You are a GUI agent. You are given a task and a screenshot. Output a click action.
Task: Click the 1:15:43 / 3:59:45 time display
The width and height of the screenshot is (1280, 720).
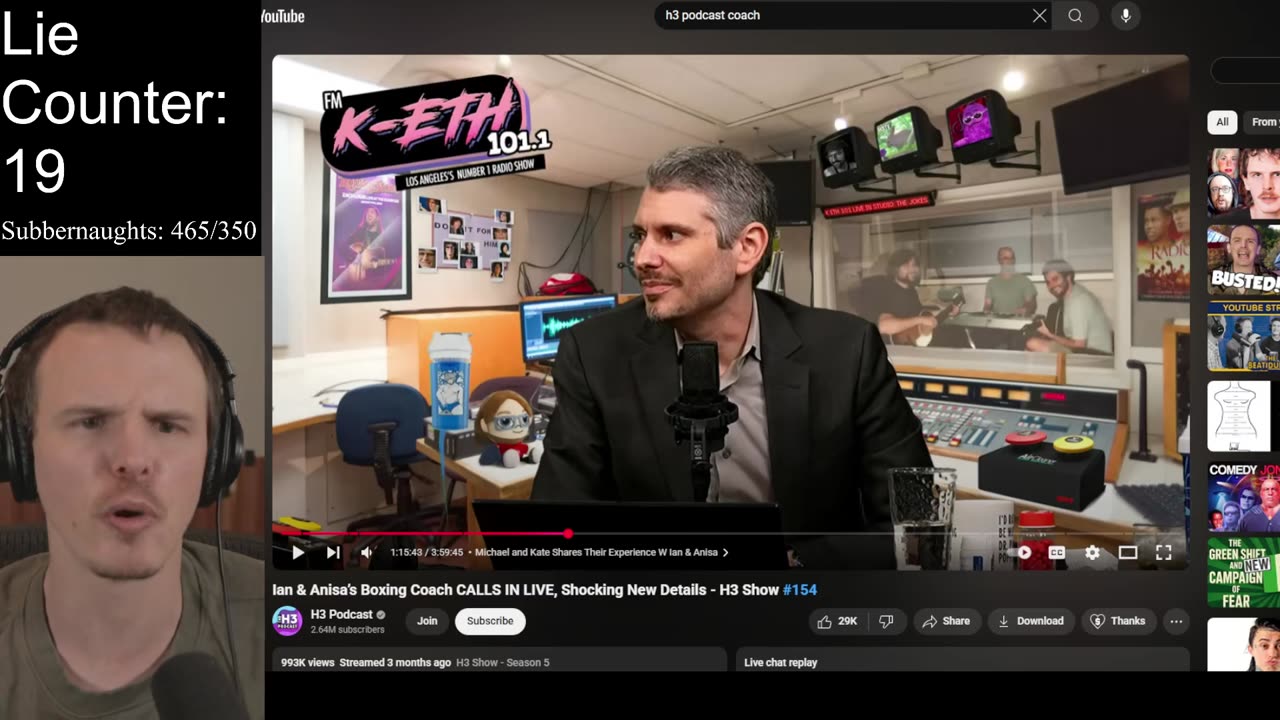point(428,552)
